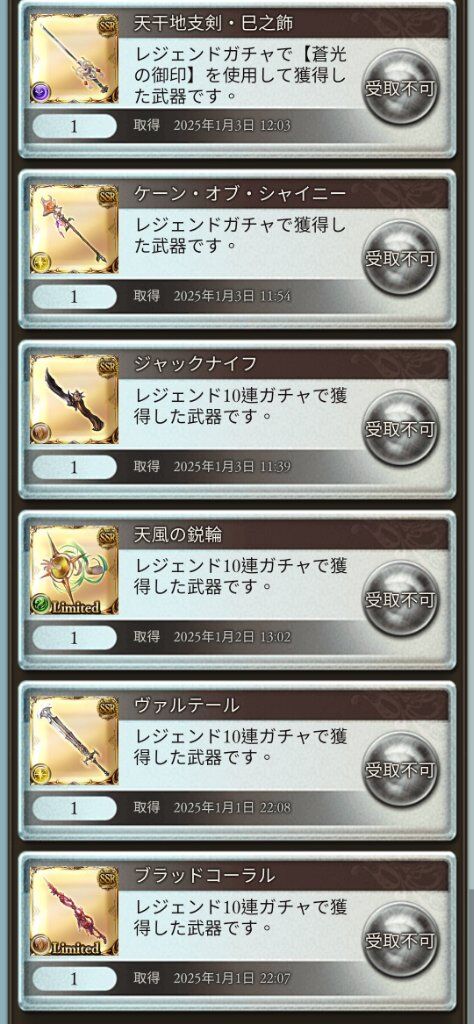The image size is (474, 1024).
Task: Click 受取不可 button beside ヴァルテール
Action: [400, 769]
